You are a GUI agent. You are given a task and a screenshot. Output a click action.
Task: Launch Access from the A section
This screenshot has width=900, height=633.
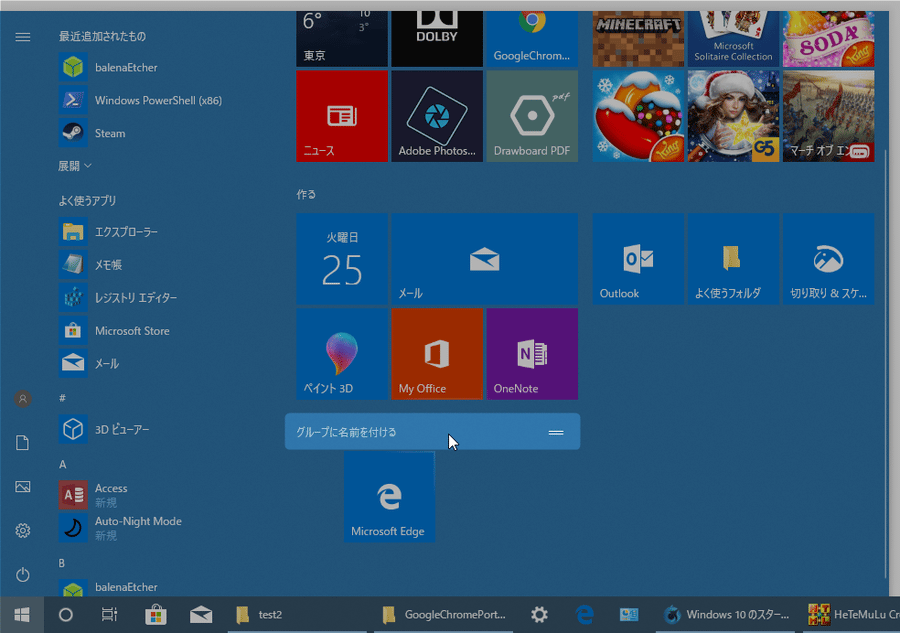[x=94, y=494]
